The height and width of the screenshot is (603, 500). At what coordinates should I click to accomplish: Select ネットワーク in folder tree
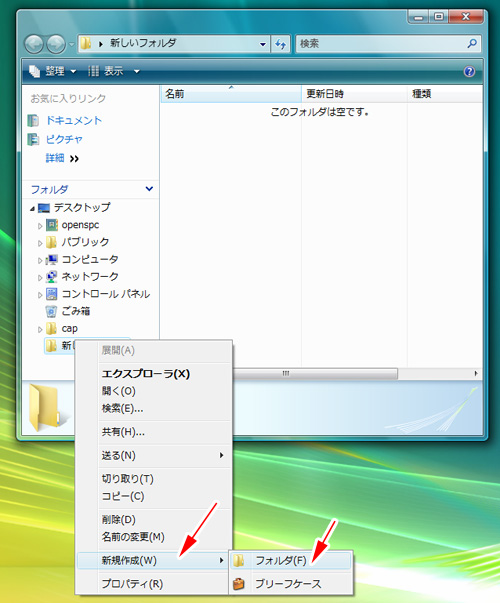point(90,277)
